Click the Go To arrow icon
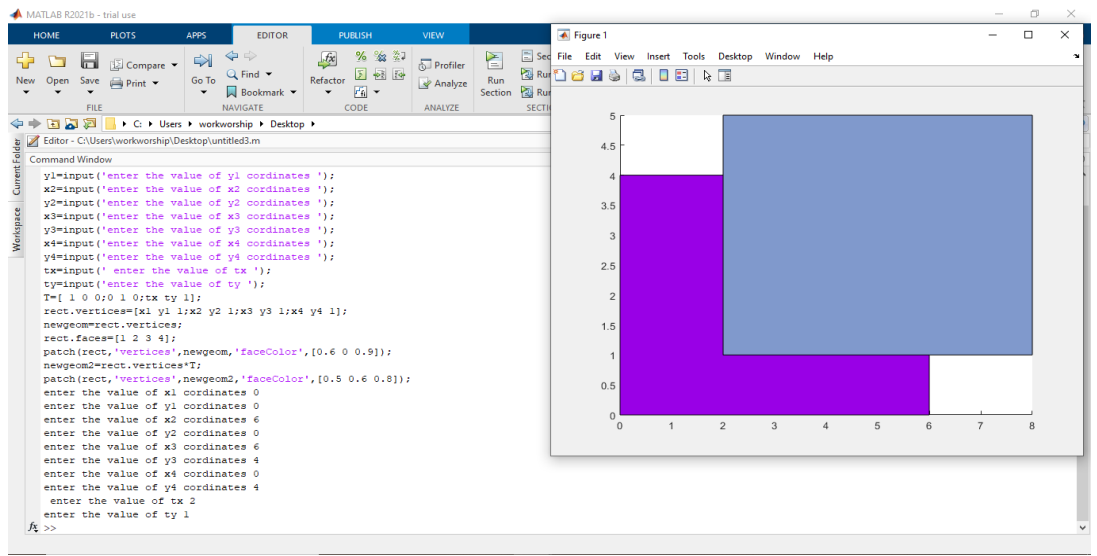This screenshot has width=1097, height=556. (203, 61)
